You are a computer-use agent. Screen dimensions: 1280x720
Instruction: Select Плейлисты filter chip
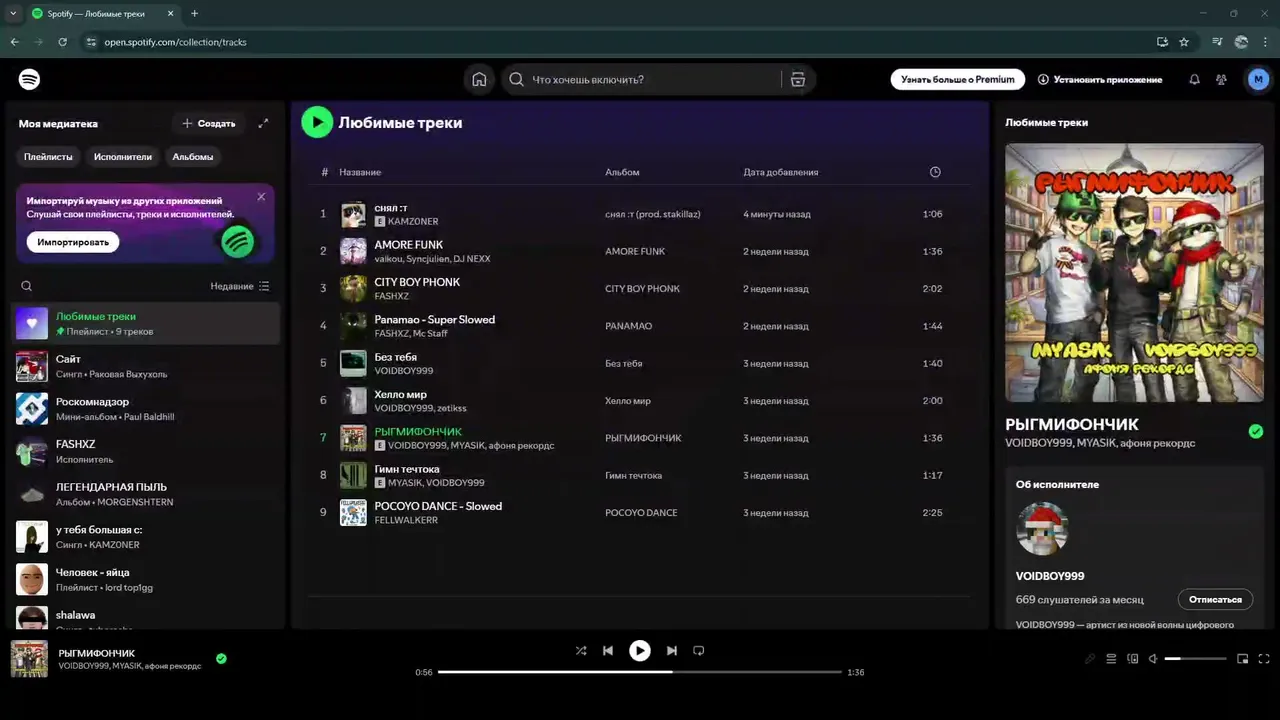[x=48, y=156]
